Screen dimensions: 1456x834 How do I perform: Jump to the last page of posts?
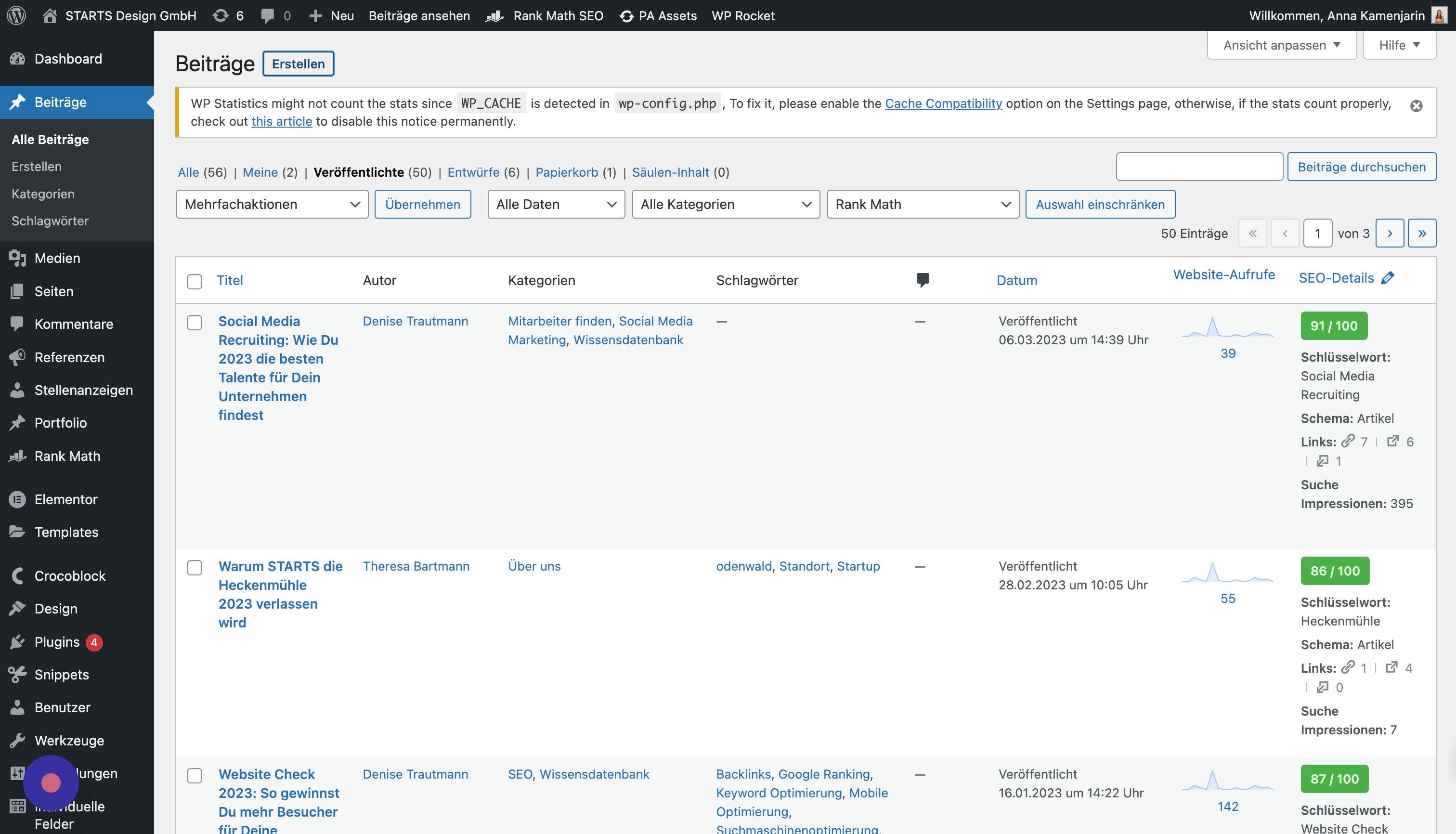pyautogui.click(x=1422, y=233)
